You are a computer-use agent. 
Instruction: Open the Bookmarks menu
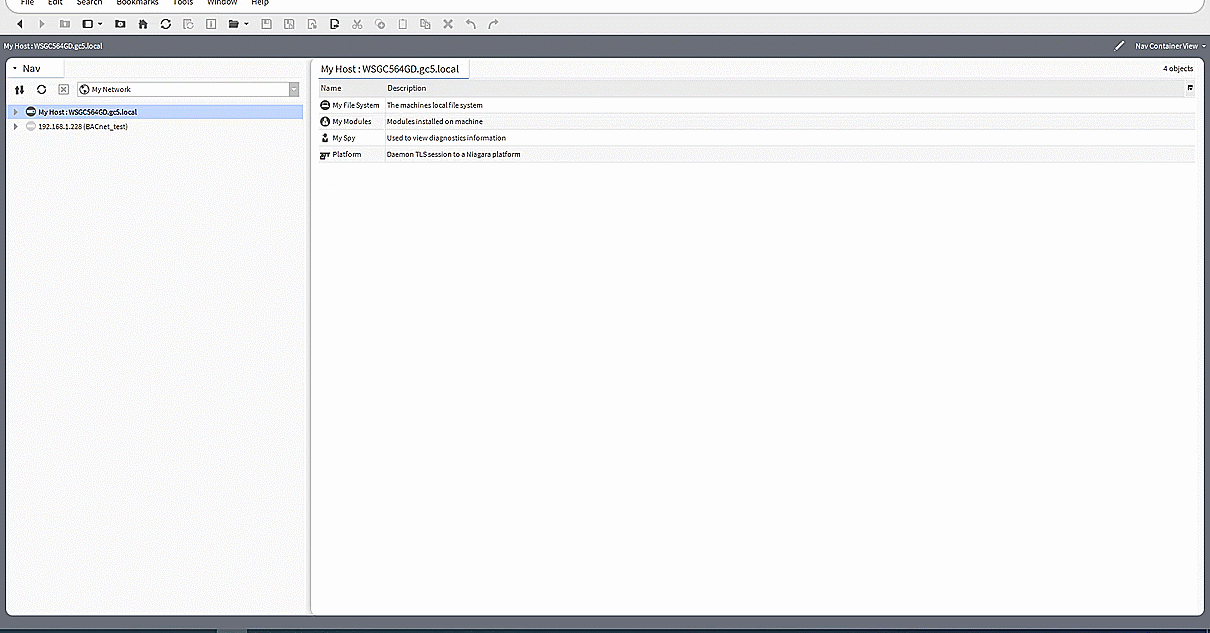point(137,3)
